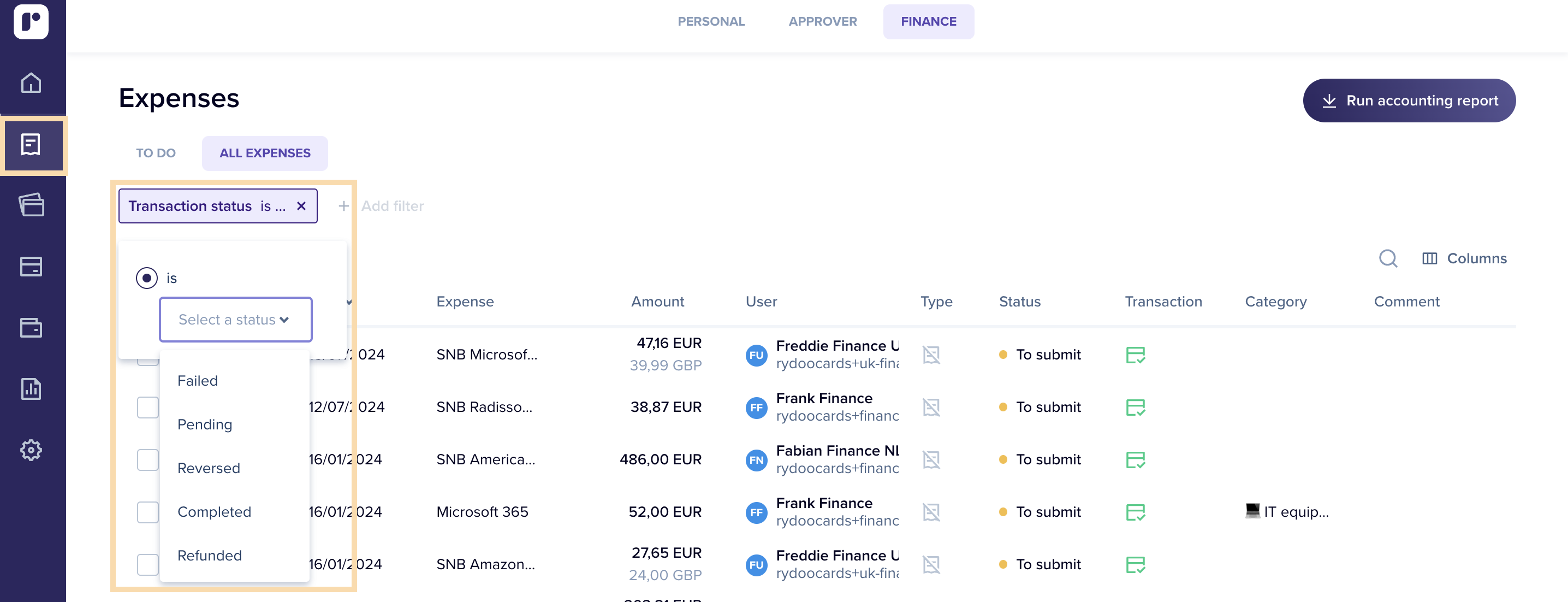Screen dimensions: 1568x602
Task: Open the Select a status dropdown
Action: [x=235, y=319]
